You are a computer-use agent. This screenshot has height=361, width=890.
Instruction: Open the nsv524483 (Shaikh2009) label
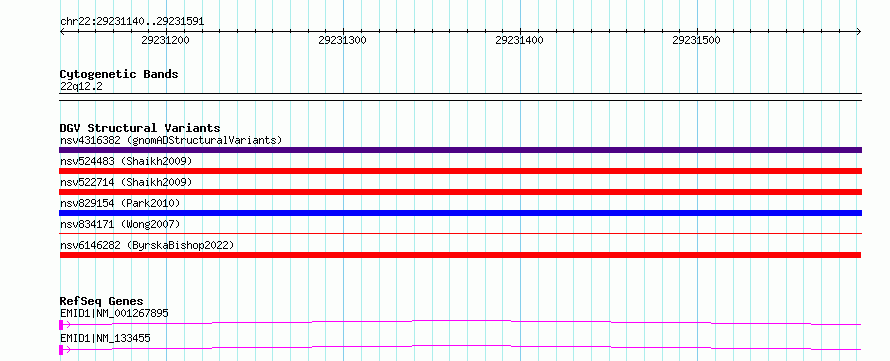tap(126, 161)
